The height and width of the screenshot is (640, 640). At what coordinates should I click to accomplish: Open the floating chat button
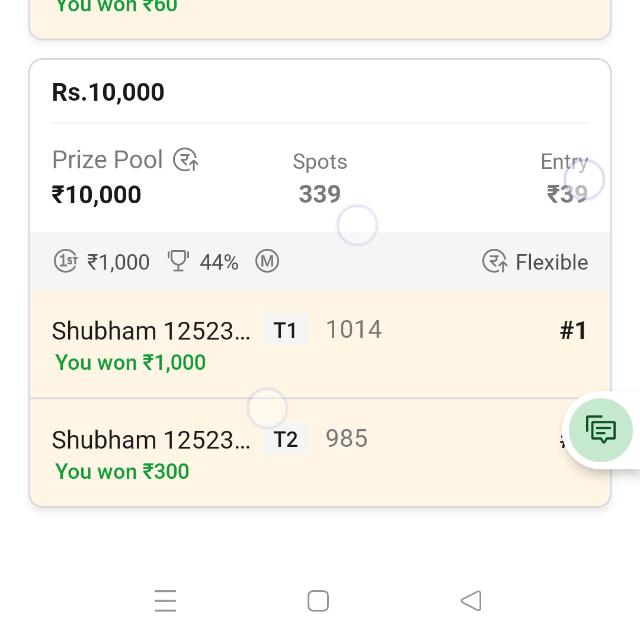601,430
